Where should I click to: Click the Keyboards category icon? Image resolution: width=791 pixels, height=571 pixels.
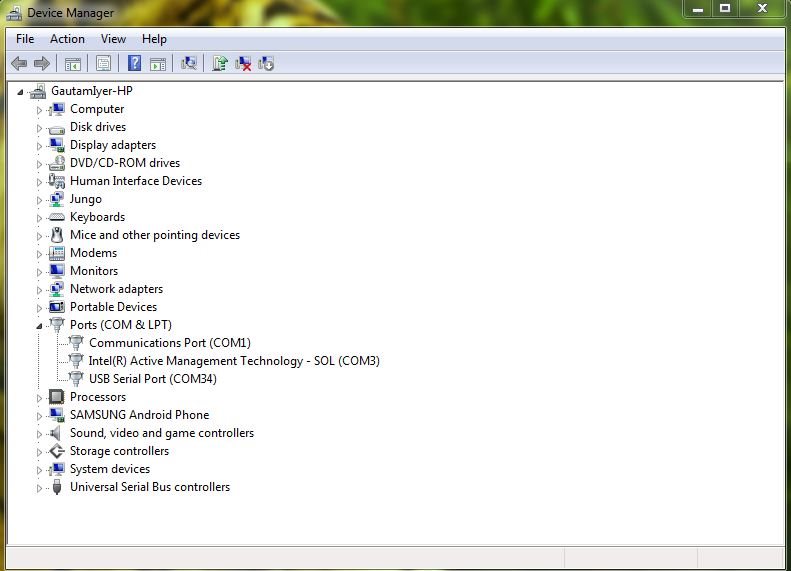coord(56,217)
